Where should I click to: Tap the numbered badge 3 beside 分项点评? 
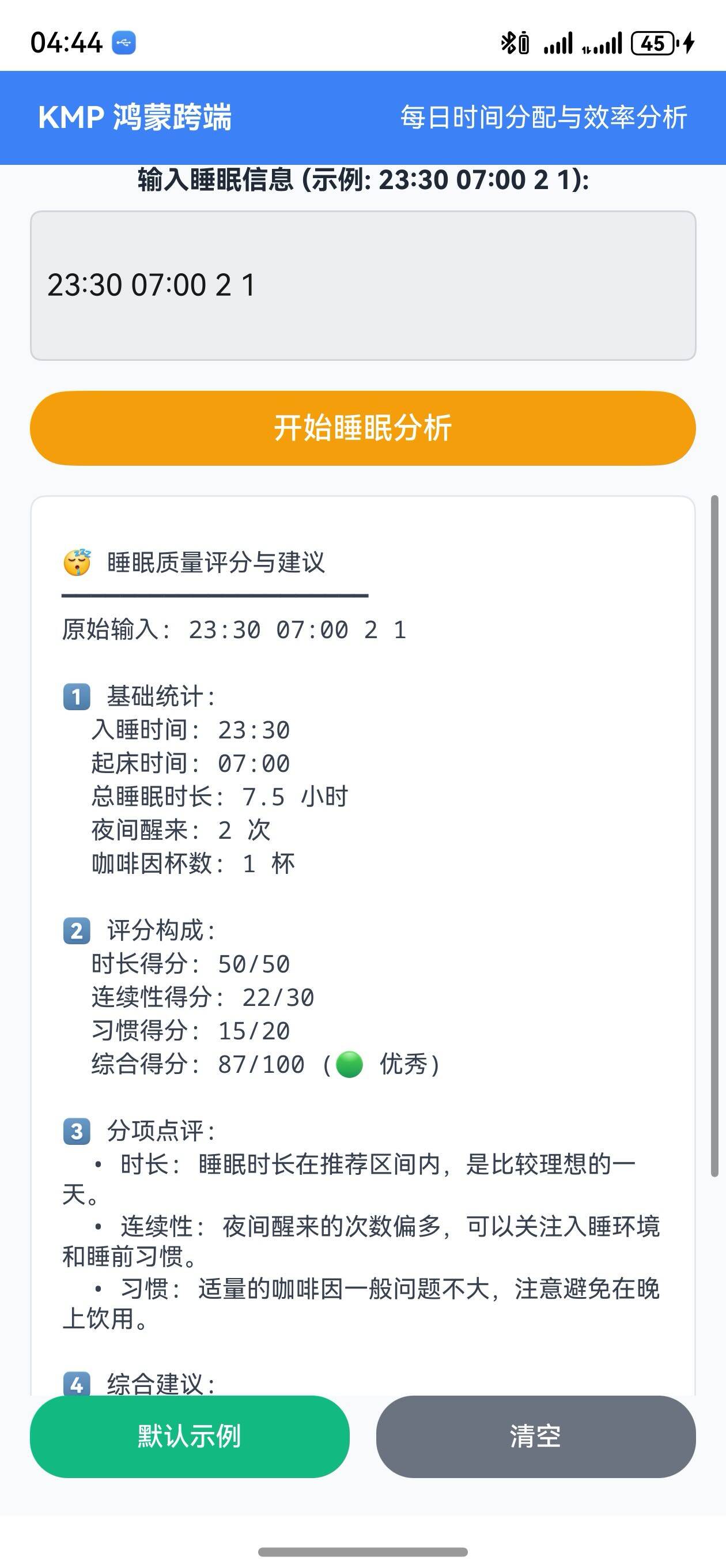75,1129
